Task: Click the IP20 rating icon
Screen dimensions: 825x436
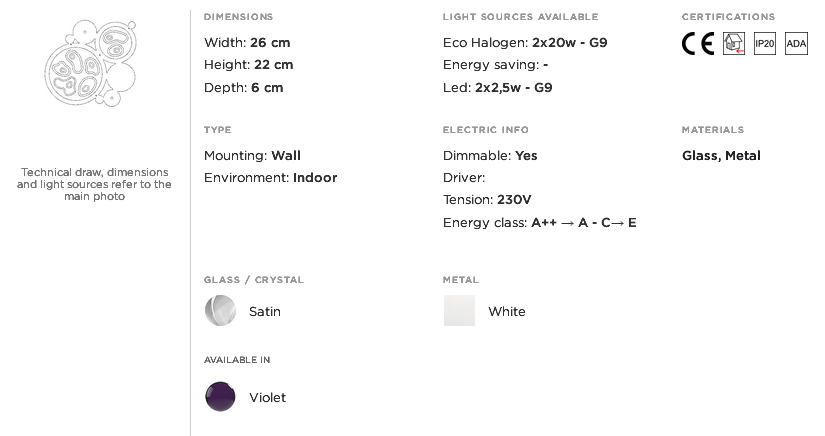Action: pos(764,44)
